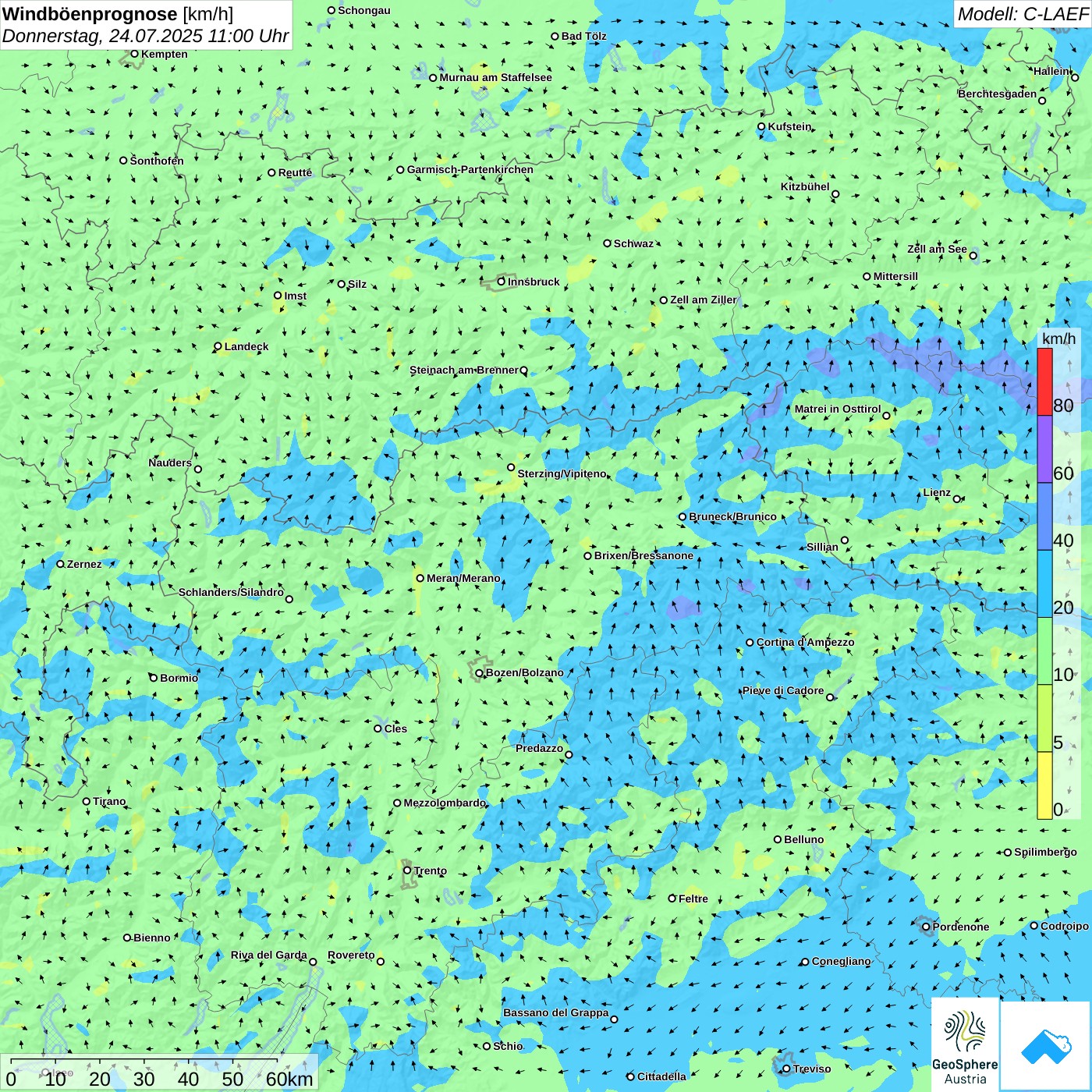Click the Bormio city label

tap(179, 678)
